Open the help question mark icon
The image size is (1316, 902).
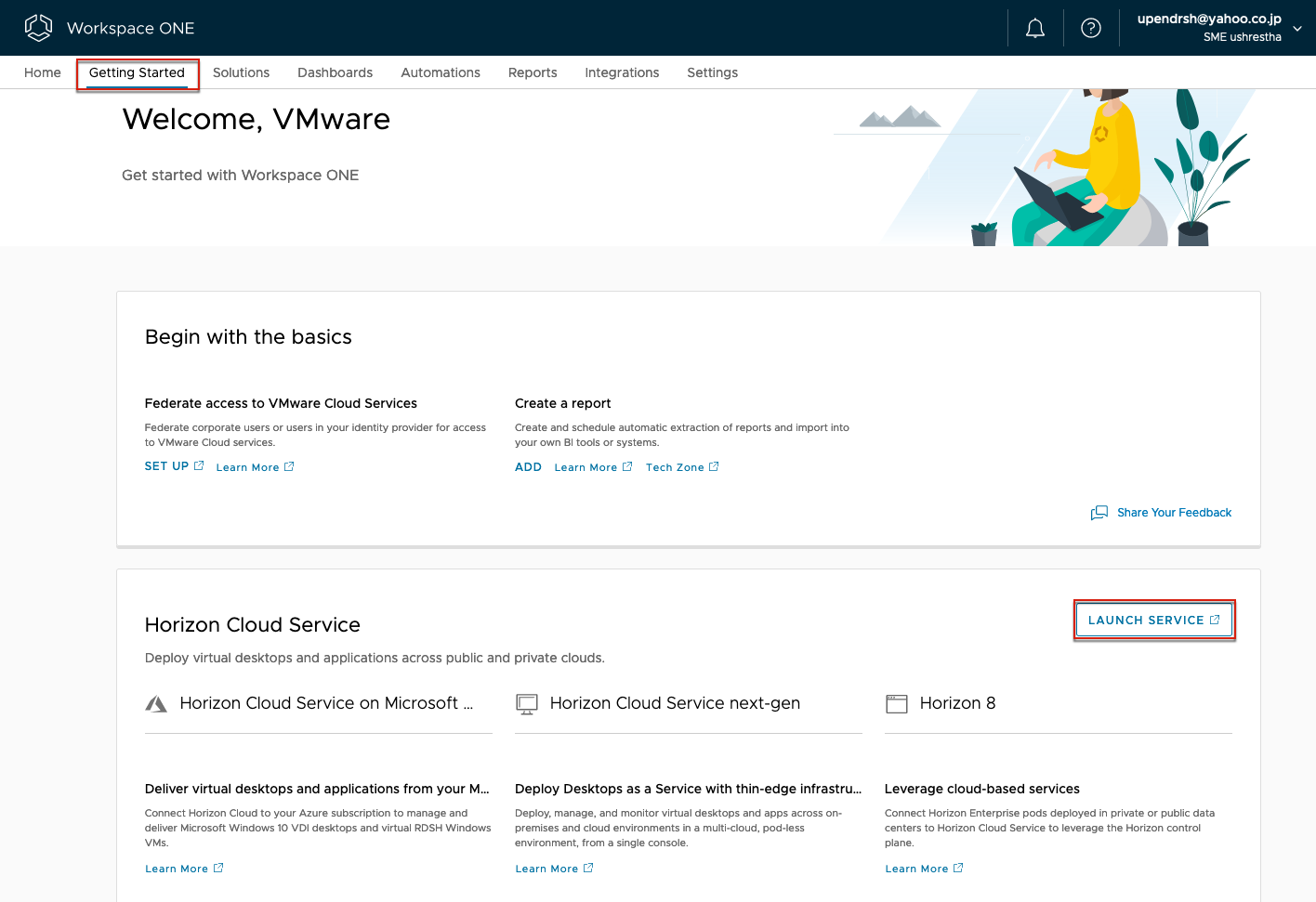pyautogui.click(x=1091, y=28)
